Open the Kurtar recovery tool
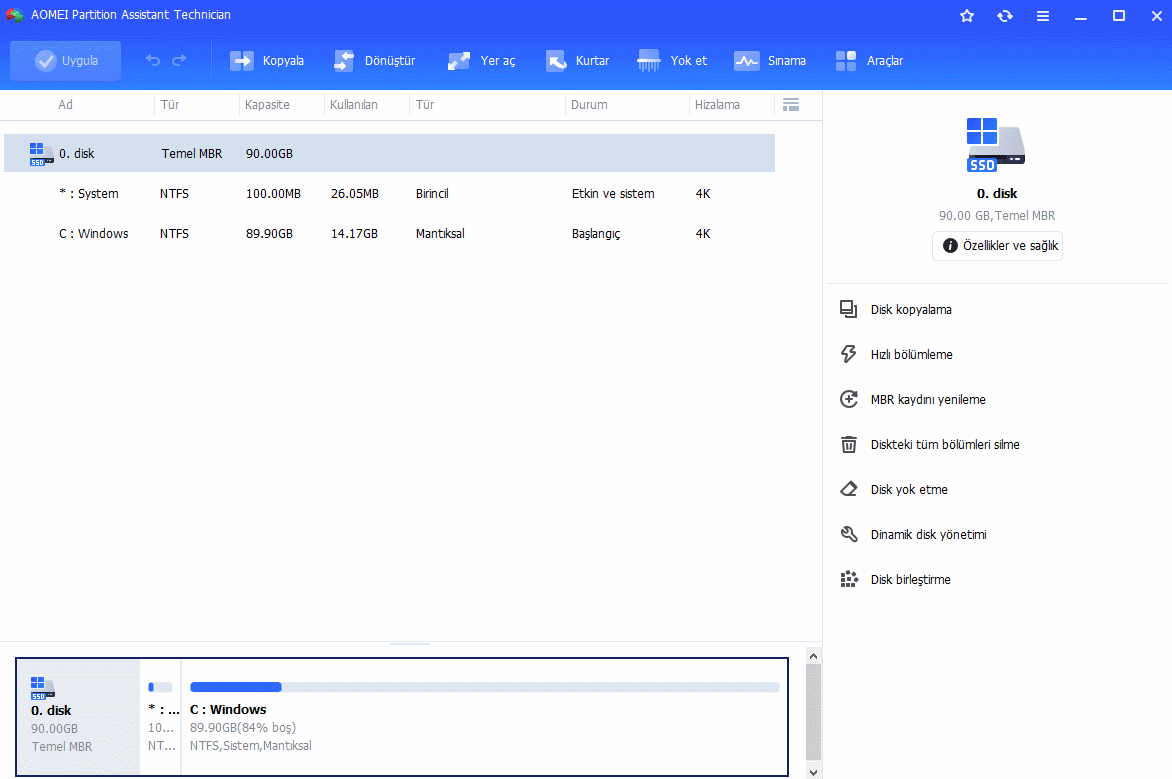The height and width of the screenshot is (779, 1172). coord(557,61)
